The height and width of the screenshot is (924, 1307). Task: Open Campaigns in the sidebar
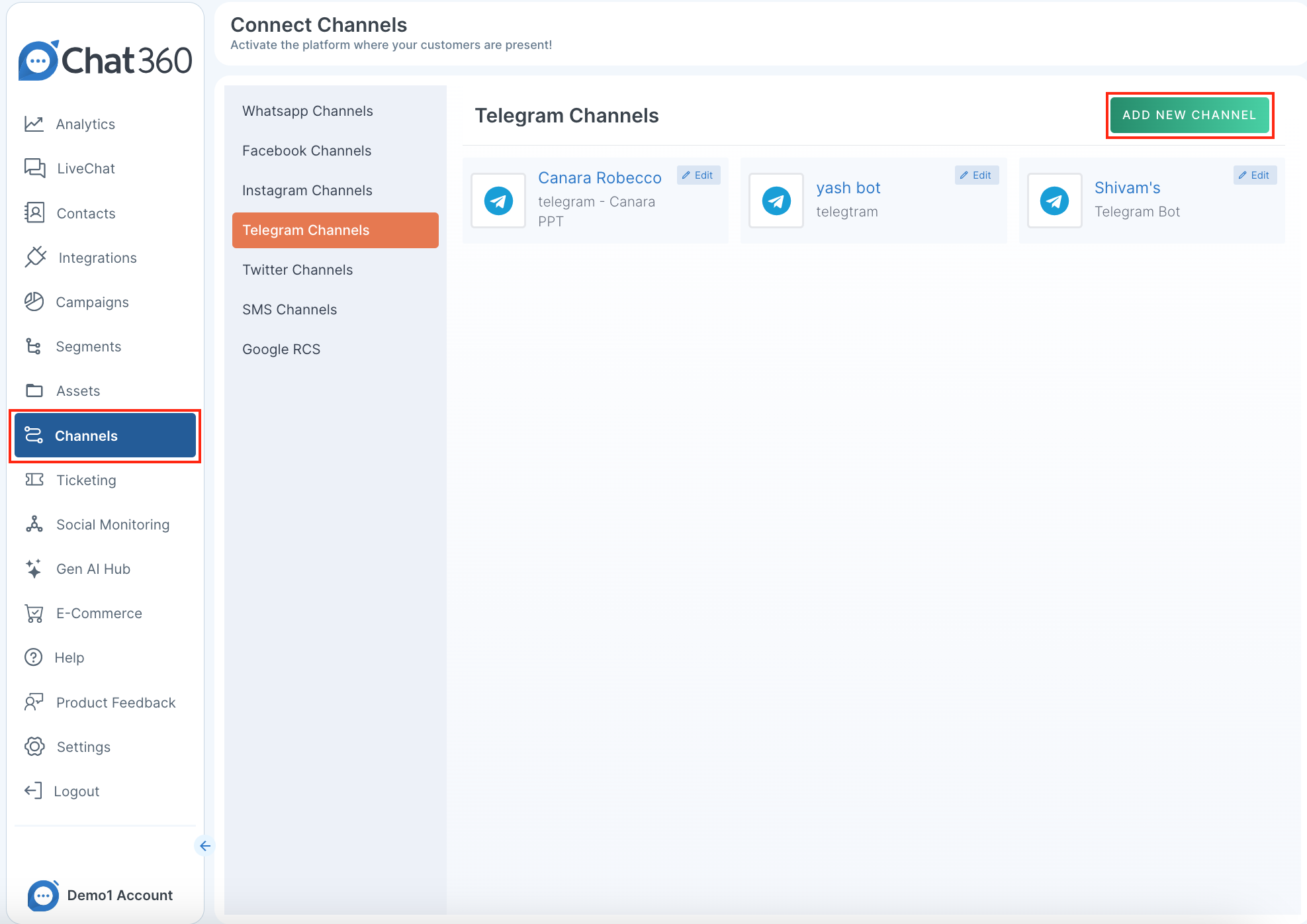(105, 302)
